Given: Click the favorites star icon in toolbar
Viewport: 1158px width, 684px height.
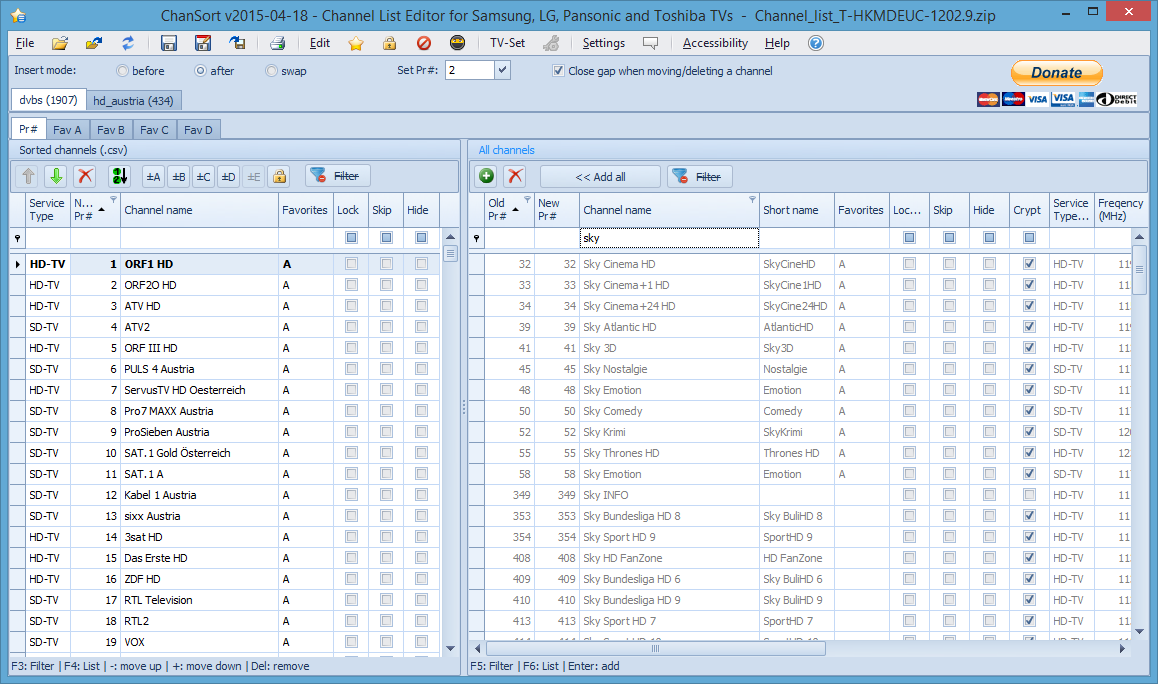Looking at the screenshot, I should point(356,43).
